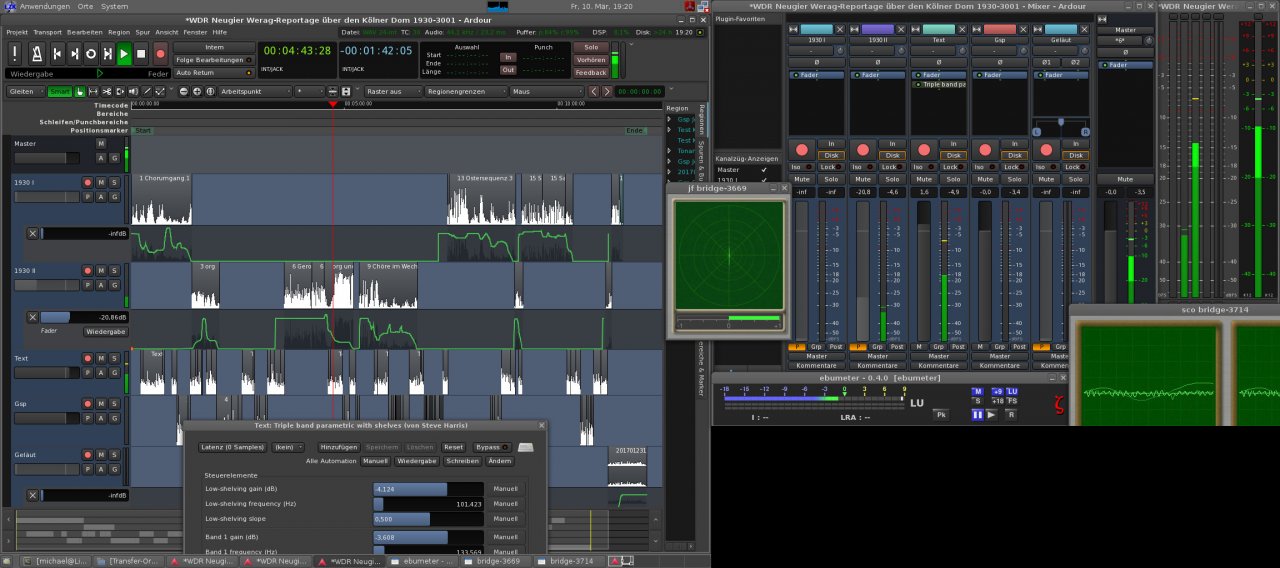Jump to session start with the transport button
Image resolution: width=1280 pixels, height=568 pixels.
point(57,53)
